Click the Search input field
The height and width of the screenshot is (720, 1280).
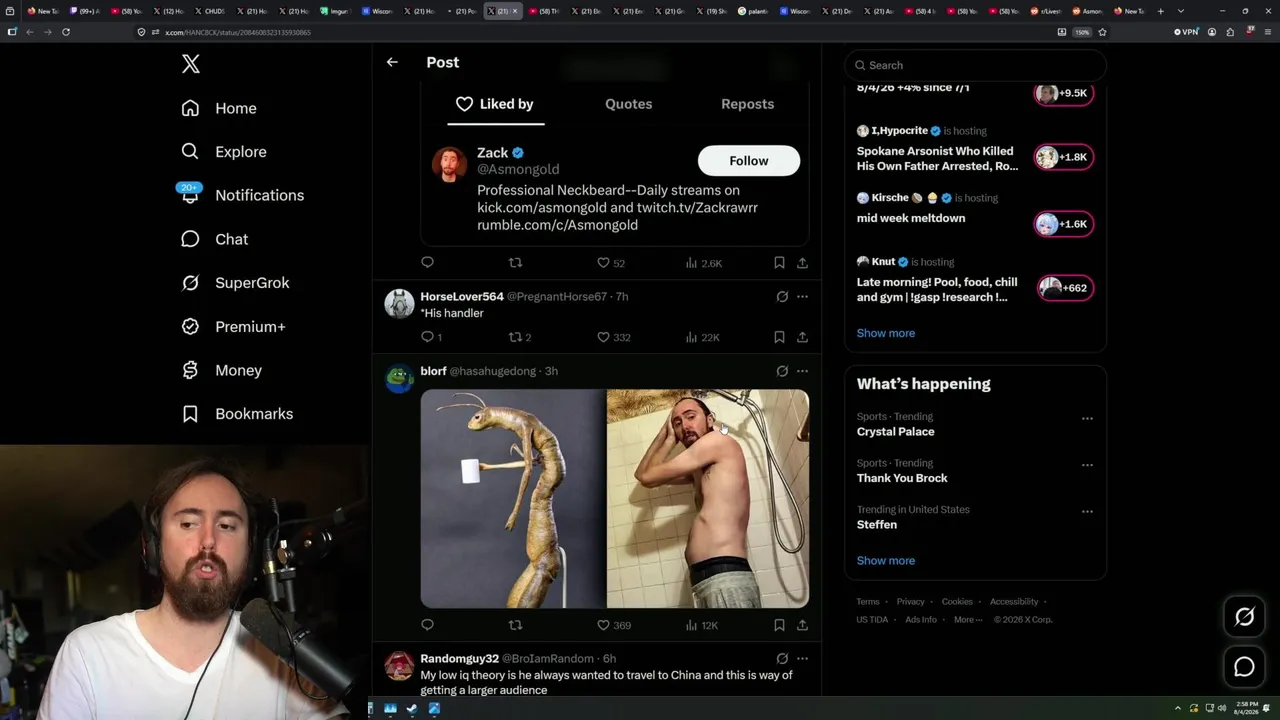(x=975, y=65)
